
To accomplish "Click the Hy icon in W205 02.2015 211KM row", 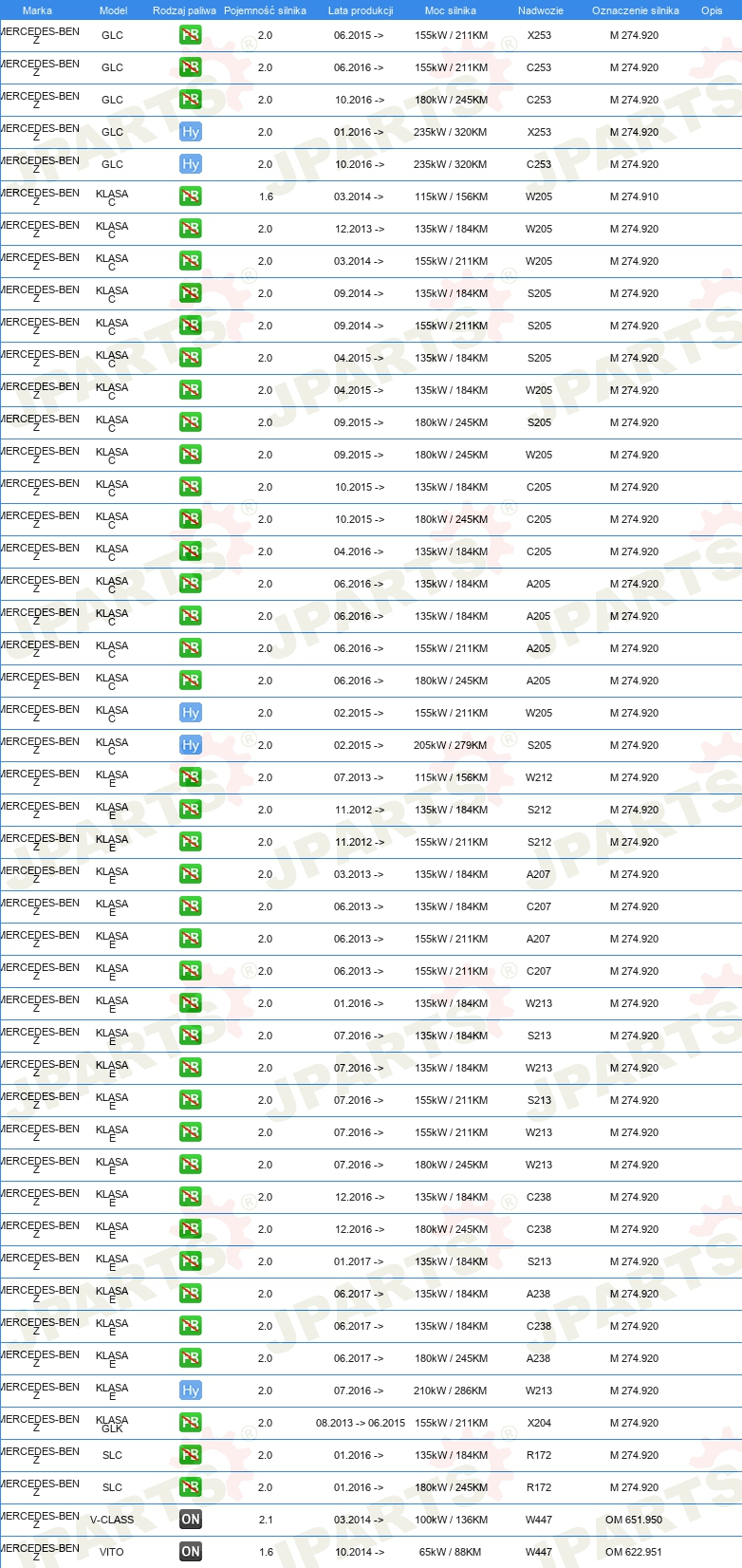I will pyautogui.click(x=191, y=714).
